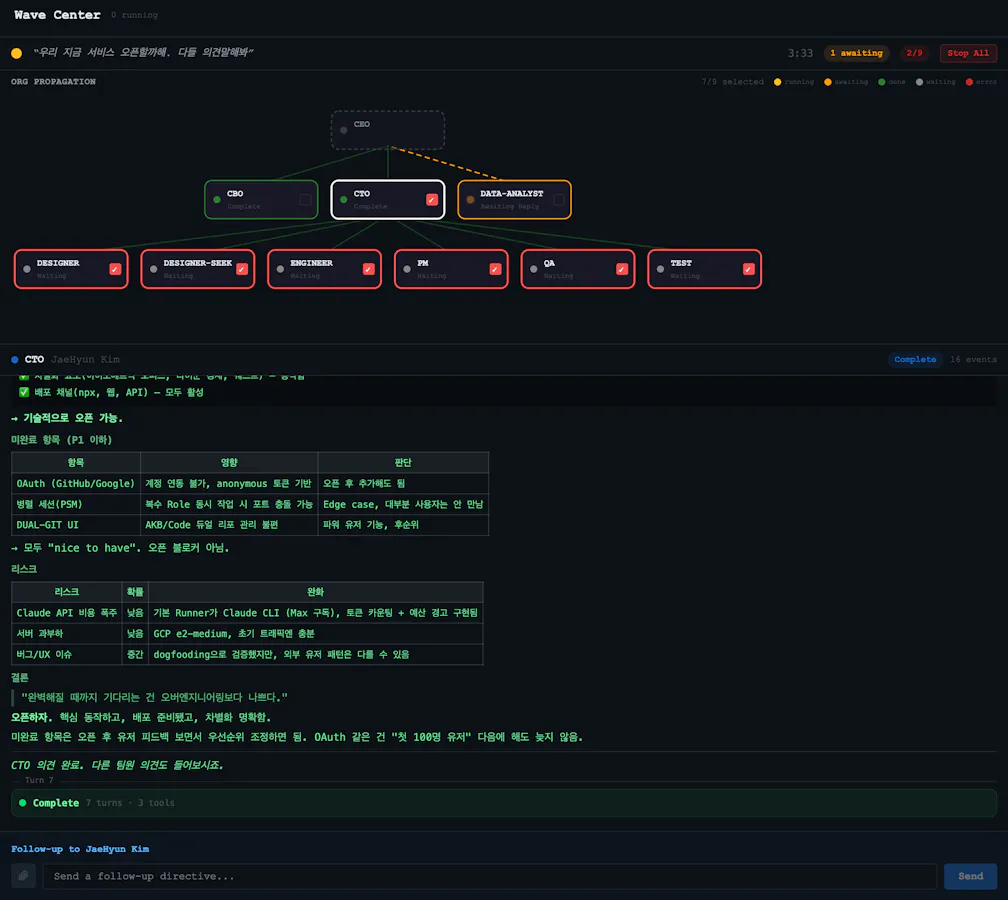Click the 'GCP e2-medium' mitigation cell
This screenshot has width=1008, height=900.
click(x=315, y=633)
